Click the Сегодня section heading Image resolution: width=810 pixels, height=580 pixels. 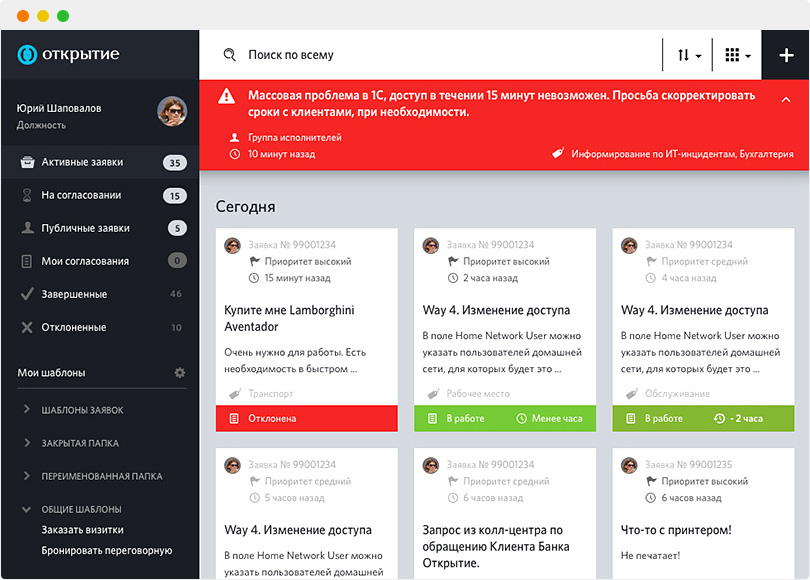tap(245, 207)
